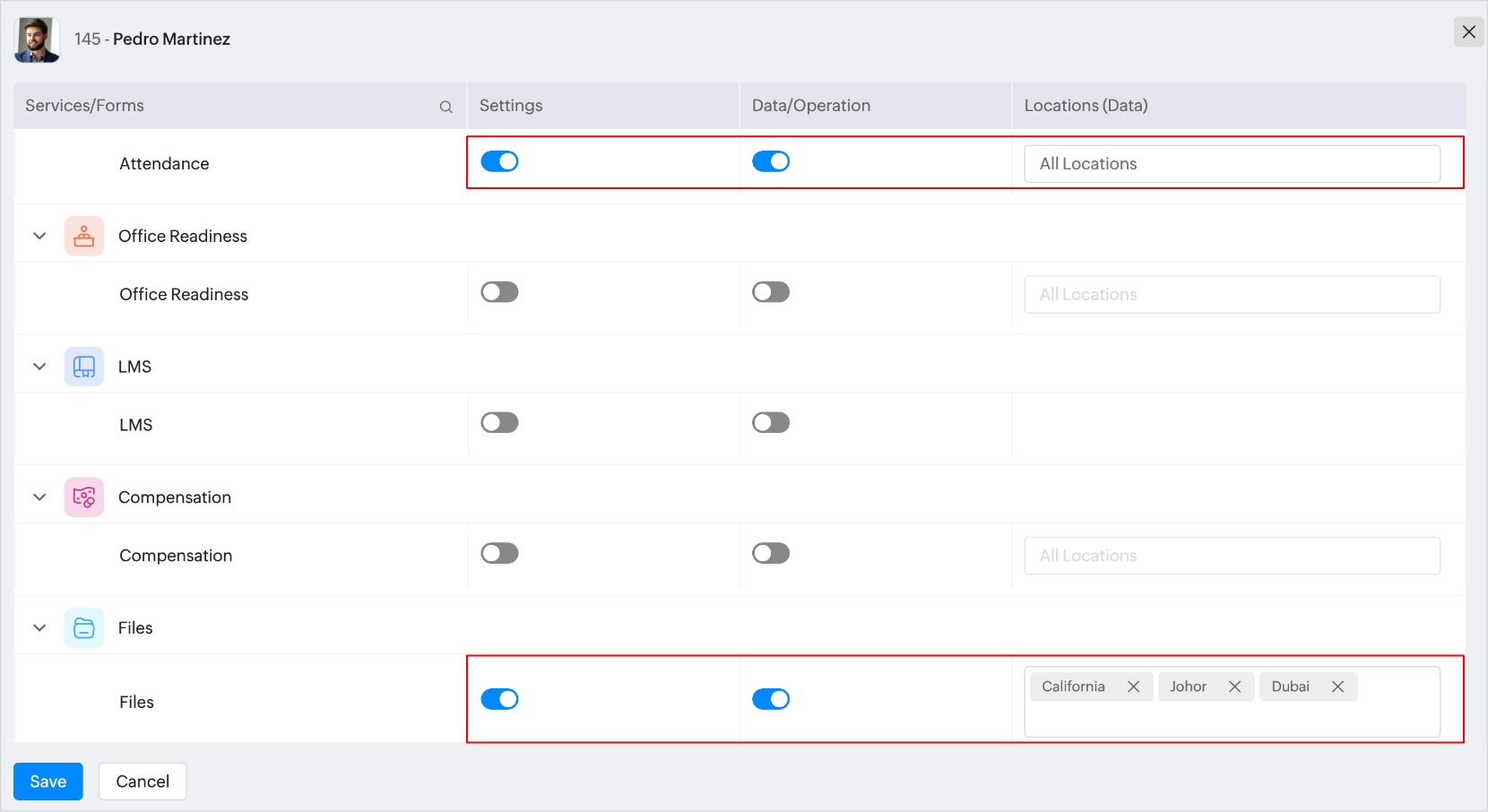Turn on LMS Settings toggle
Screen dimensions: 1488x812
[499, 423]
